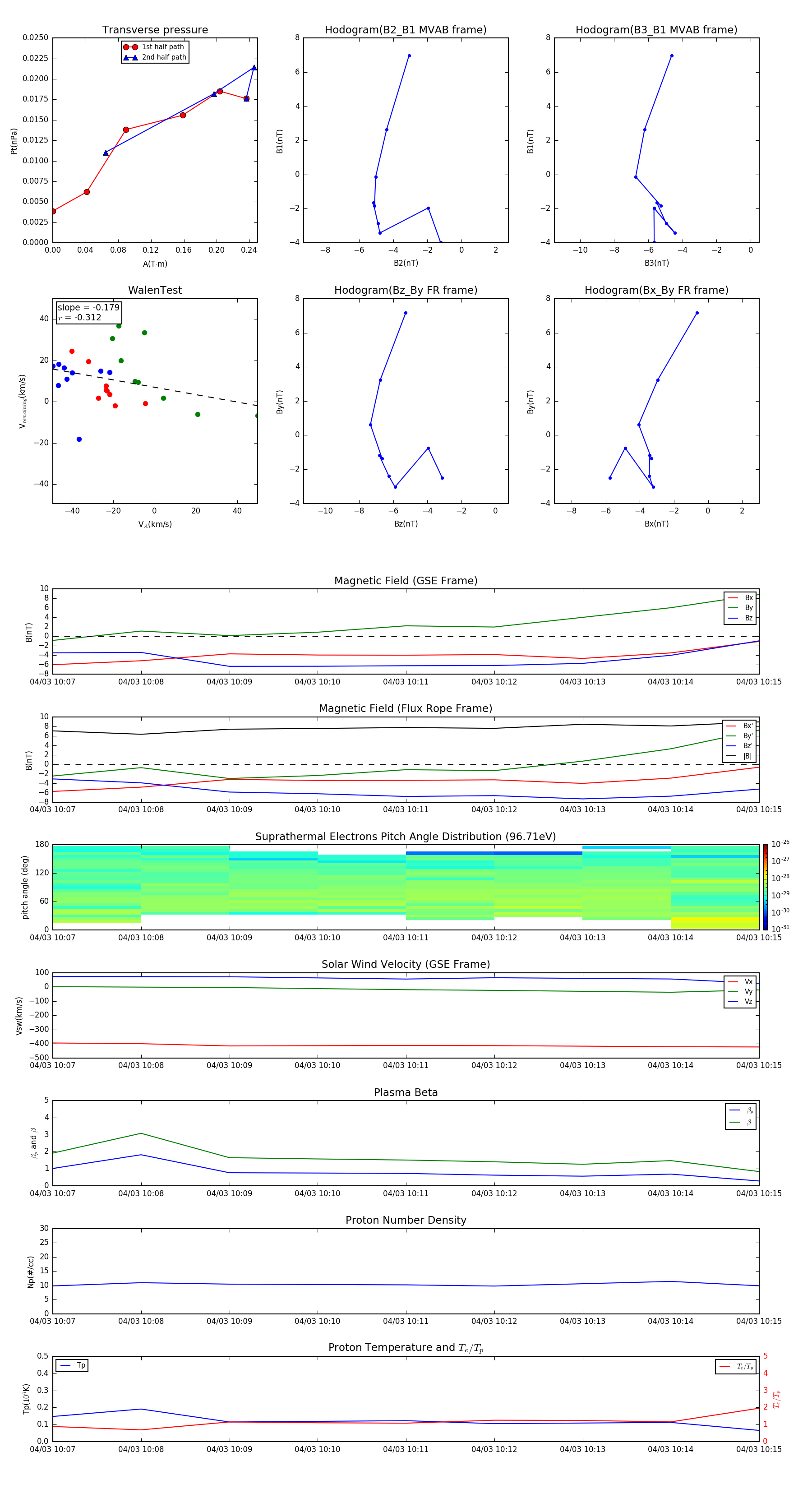Screen dimensions: 812x1489
Task: Click the Suprathermal Electrons Pitch Angle Distribution title
Action: click(x=406, y=837)
